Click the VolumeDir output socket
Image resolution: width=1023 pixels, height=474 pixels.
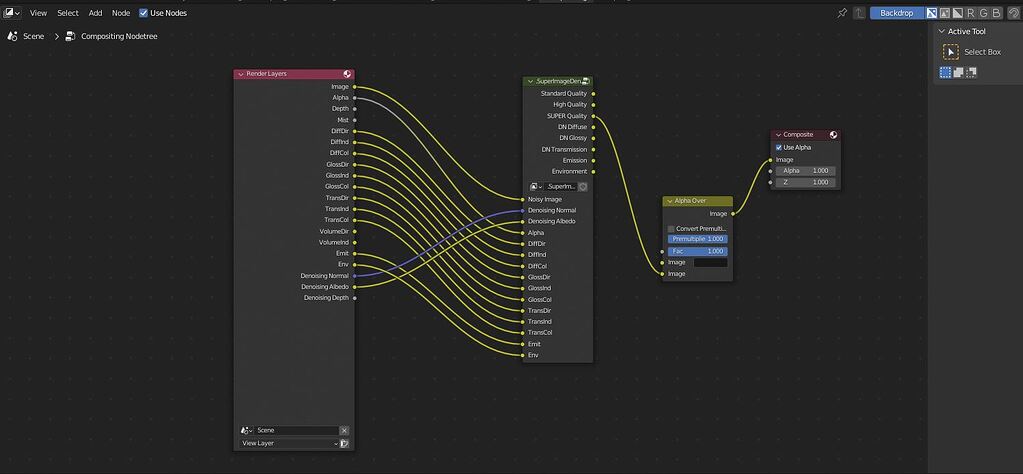click(x=354, y=231)
